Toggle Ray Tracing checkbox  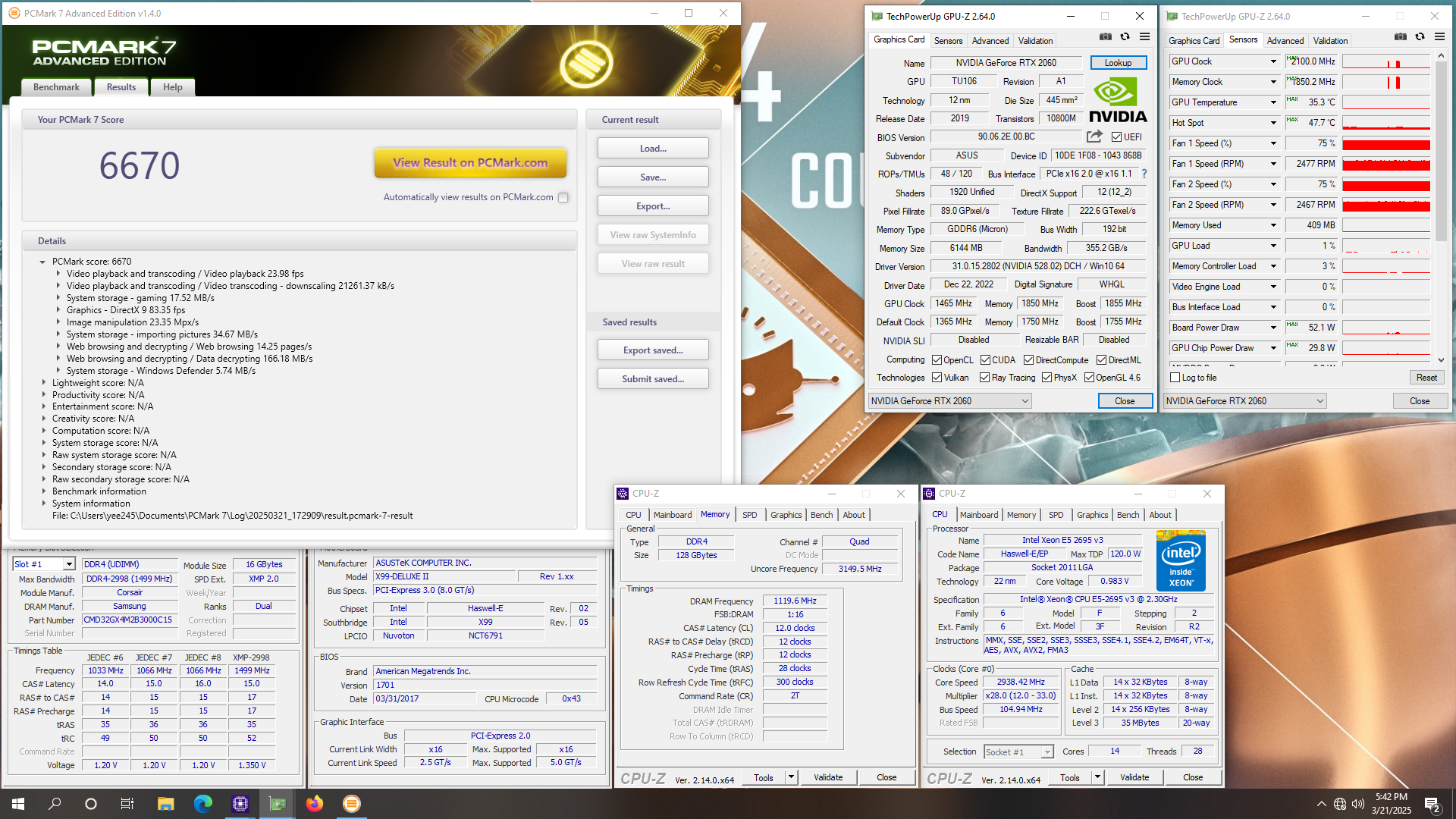tap(984, 378)
